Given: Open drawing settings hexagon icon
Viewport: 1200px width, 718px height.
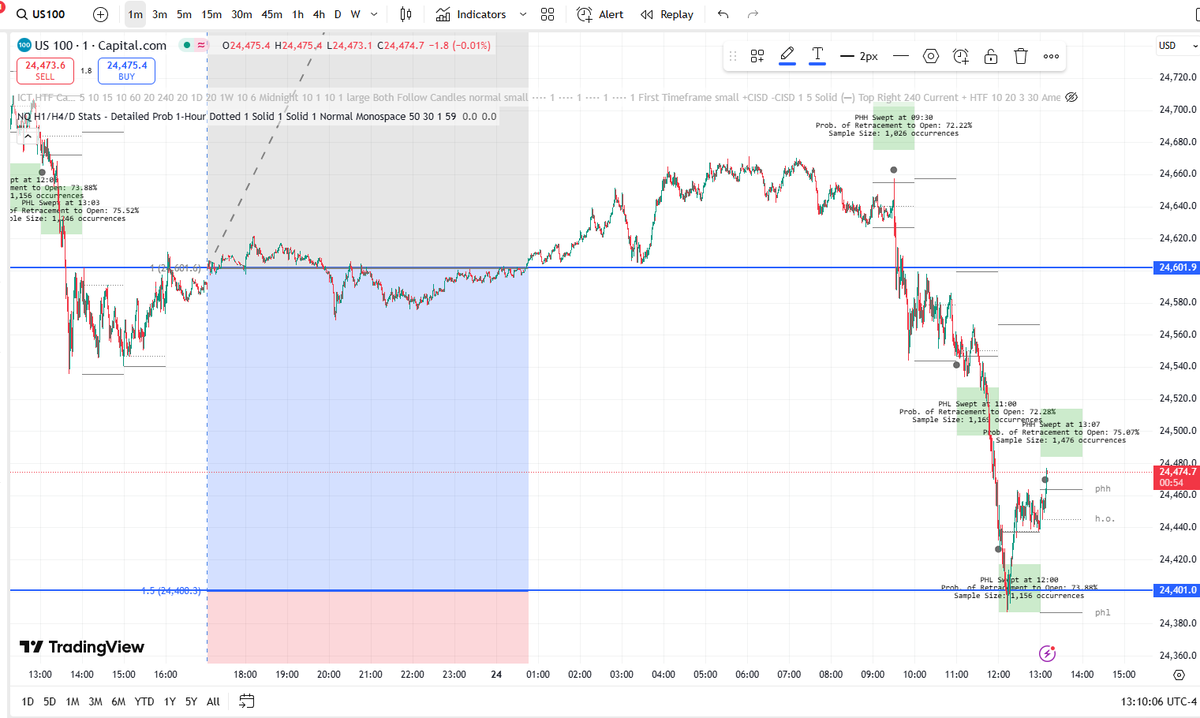Looking at the screenshot, I should pos(931,56).
